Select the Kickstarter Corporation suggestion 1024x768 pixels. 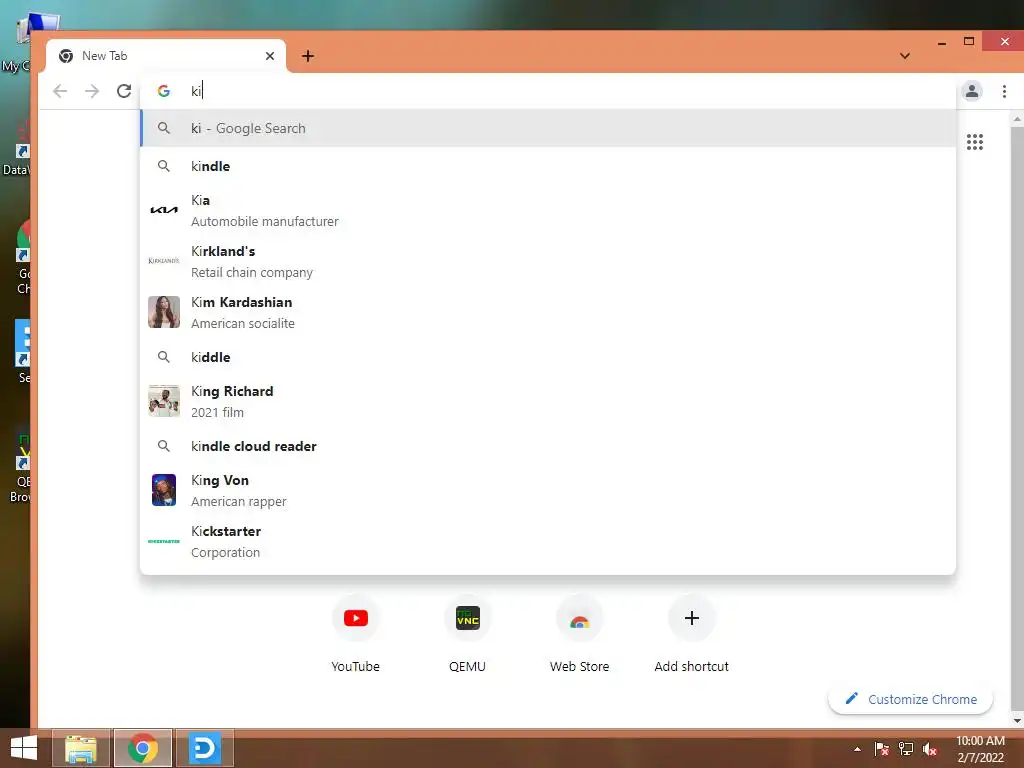[x=548, y=541]
